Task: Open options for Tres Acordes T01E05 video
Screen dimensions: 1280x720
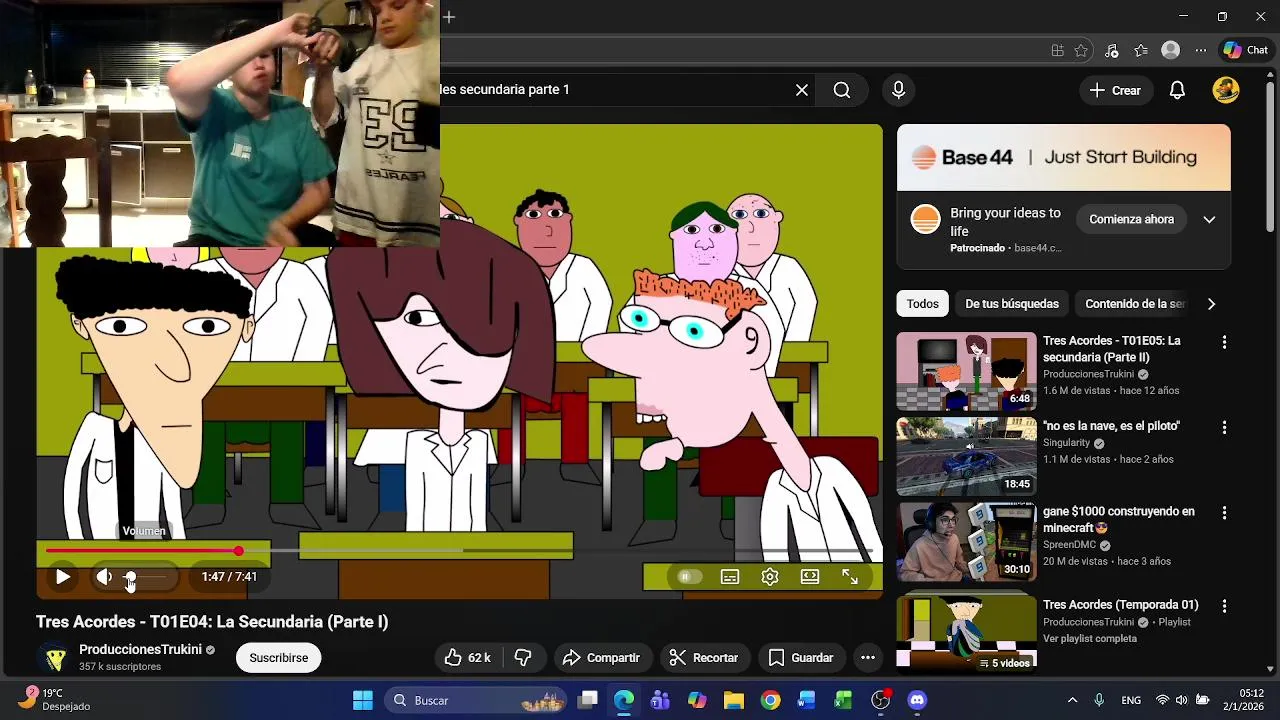Action: click(1224, 342)
